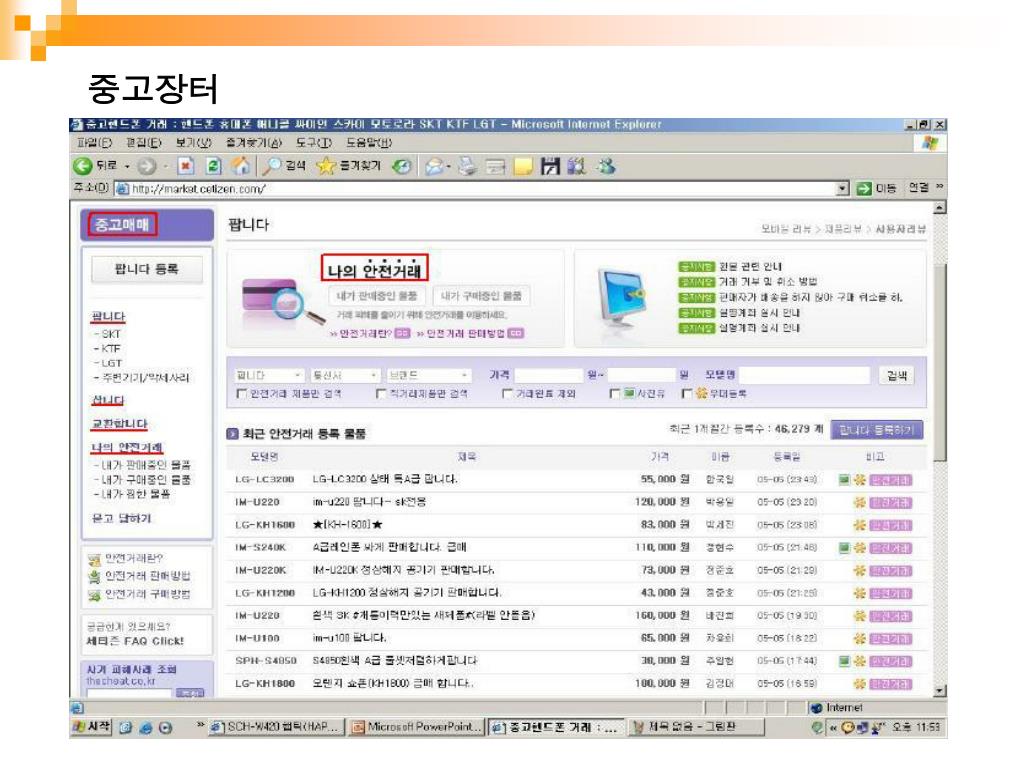The height and width of the screenshot is (768, 1024).
Task: Open the 보기(V) menu
Action: point(193,143)
